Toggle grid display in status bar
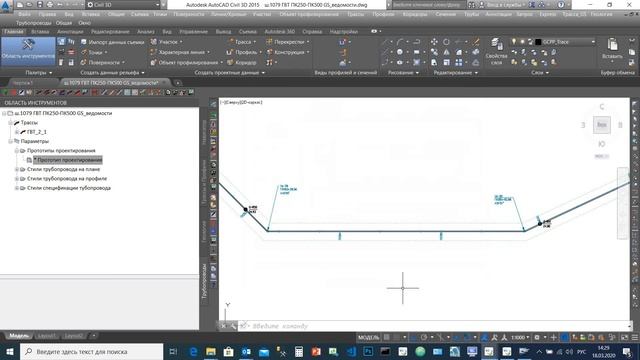Screen dimensions: 640x360 point(387,337)
